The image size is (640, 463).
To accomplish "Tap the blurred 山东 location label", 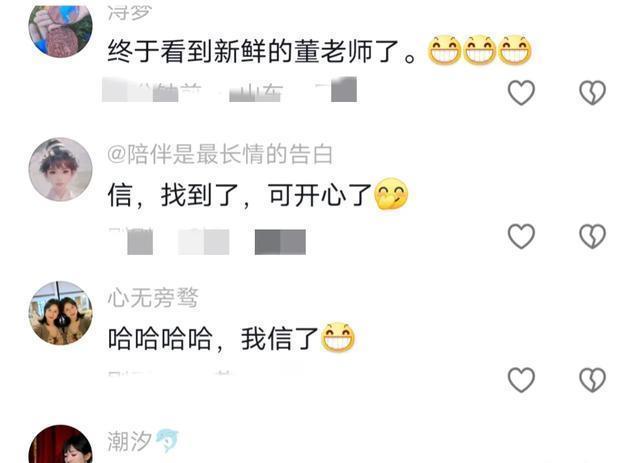I will pos(256,92).
